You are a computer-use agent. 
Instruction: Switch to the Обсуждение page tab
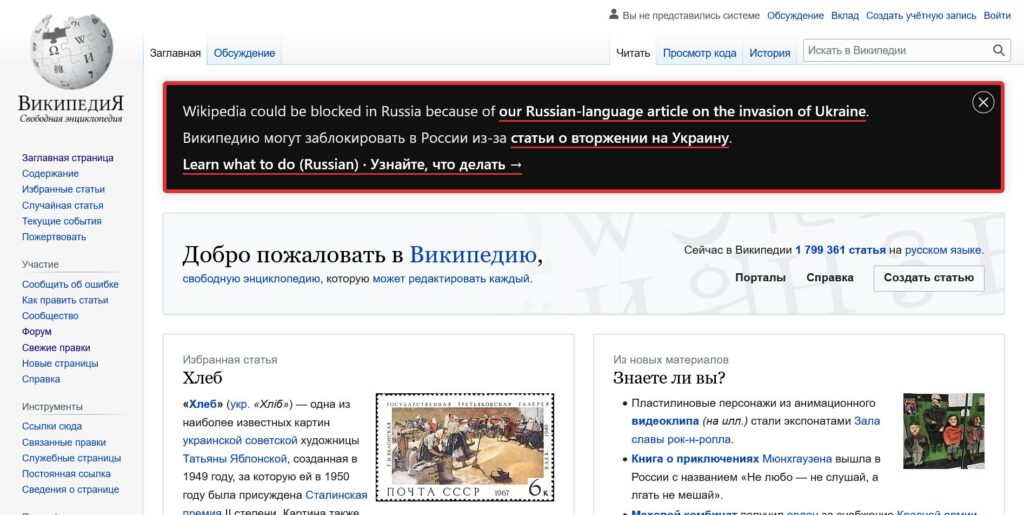(244, 53)
